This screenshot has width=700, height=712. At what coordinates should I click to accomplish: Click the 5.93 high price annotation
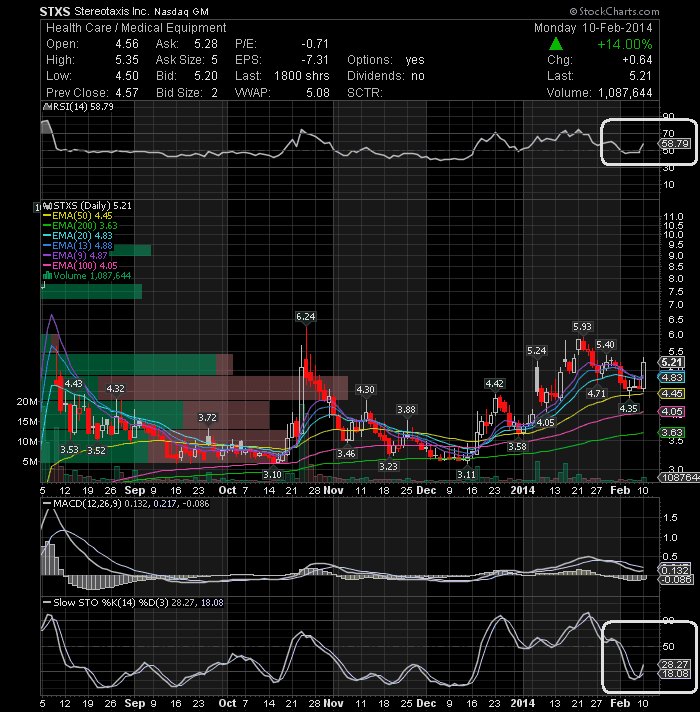tap(582, 326)
